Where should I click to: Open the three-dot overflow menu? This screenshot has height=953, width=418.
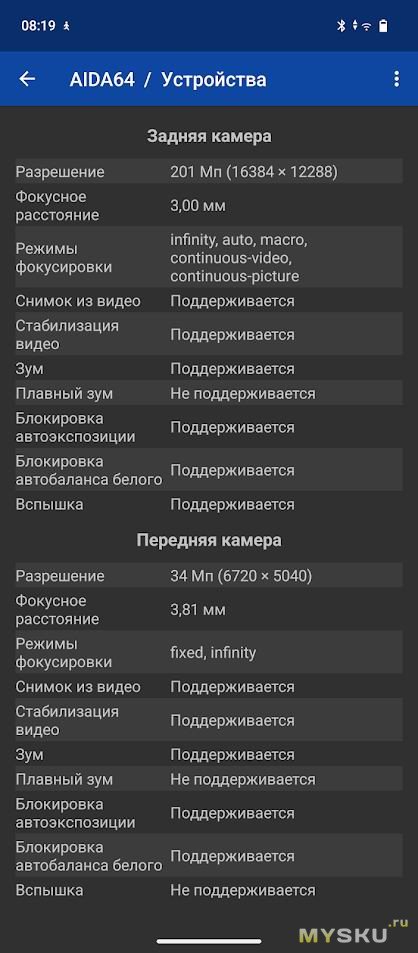[396, 79]
